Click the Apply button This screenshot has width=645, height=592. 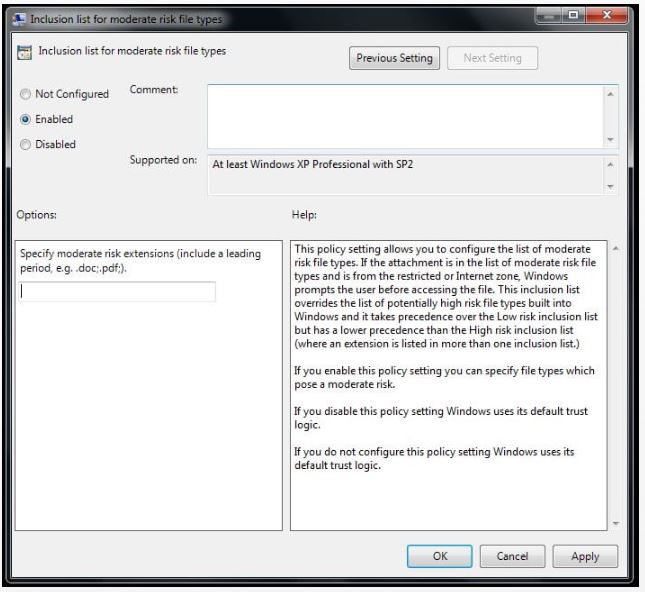[585, 556]
